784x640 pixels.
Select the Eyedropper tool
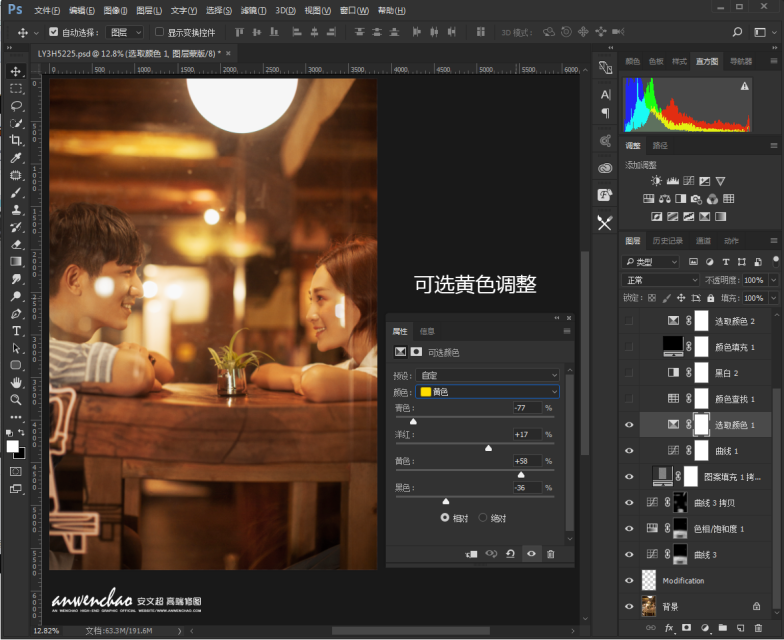[16, 158]
